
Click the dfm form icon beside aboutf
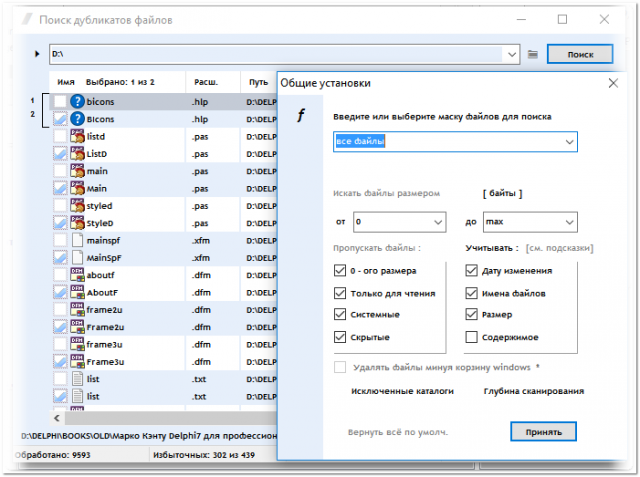pos(77,275)
